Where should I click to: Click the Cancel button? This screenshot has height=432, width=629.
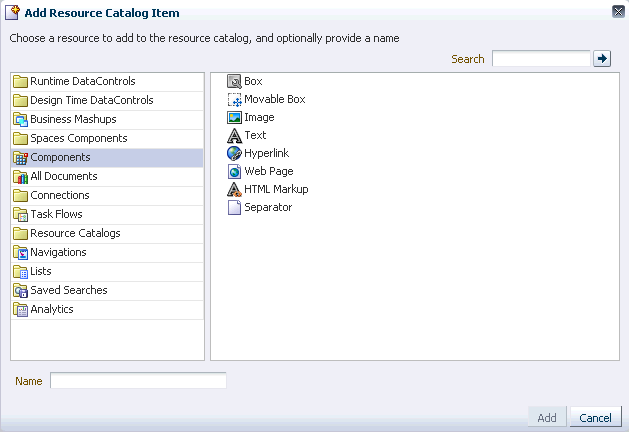point(595,418)
